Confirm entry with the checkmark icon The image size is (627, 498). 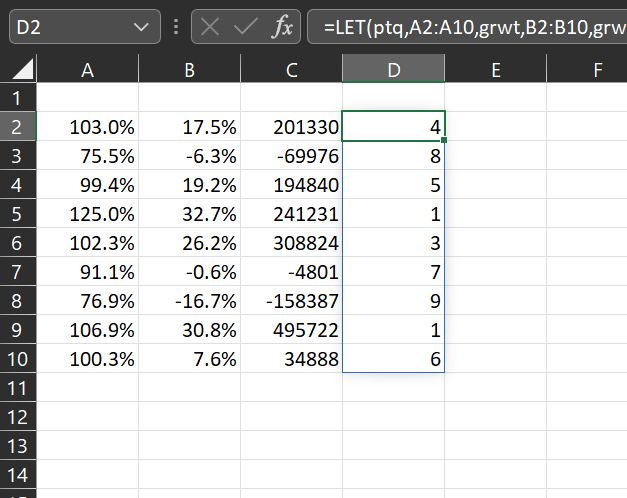(x=245, y=27)
